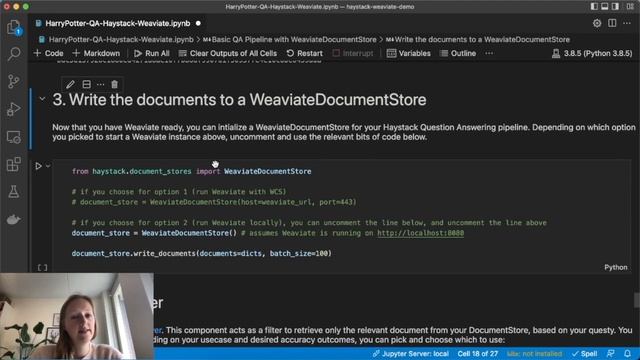Click Write the documents breadcrumb

pyautogui.click(x=478, y=40)
